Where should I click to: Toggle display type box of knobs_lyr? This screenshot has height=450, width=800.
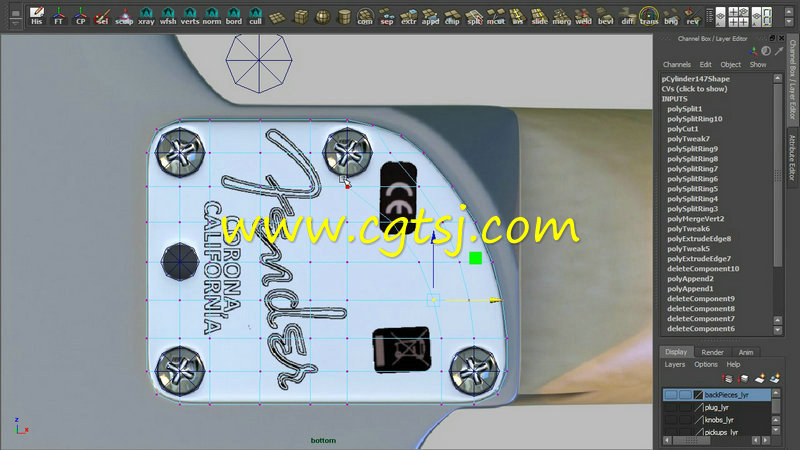[685, 420]
